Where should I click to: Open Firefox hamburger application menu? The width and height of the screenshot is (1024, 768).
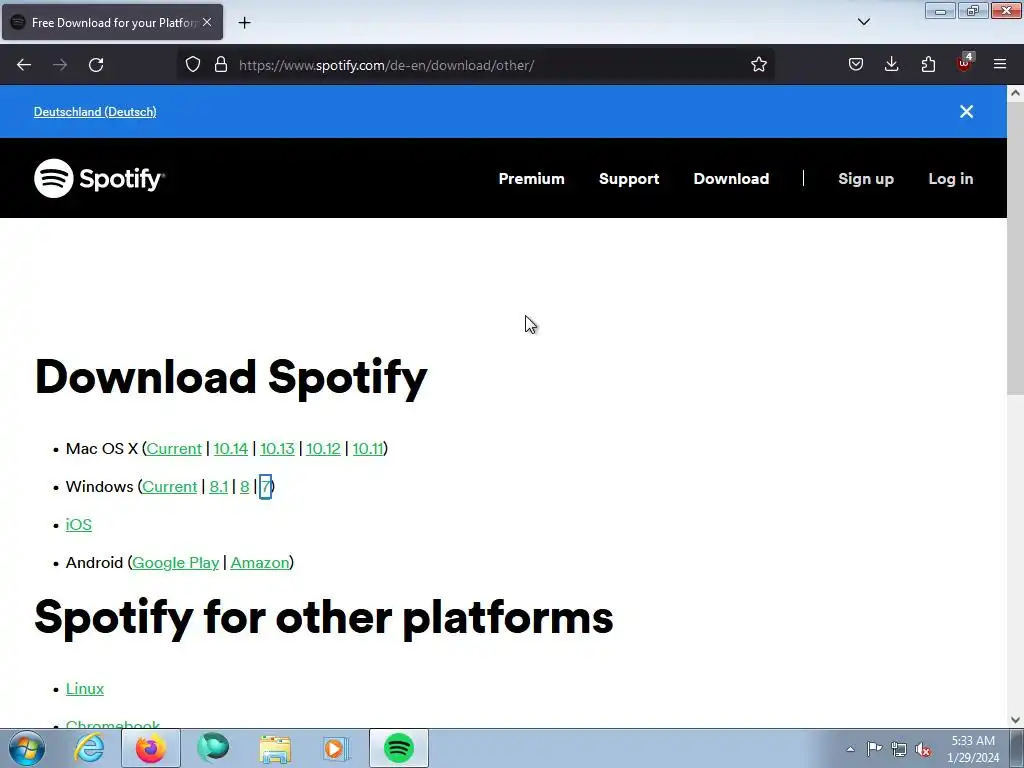pyautogui.click(x=1000, y=65)
